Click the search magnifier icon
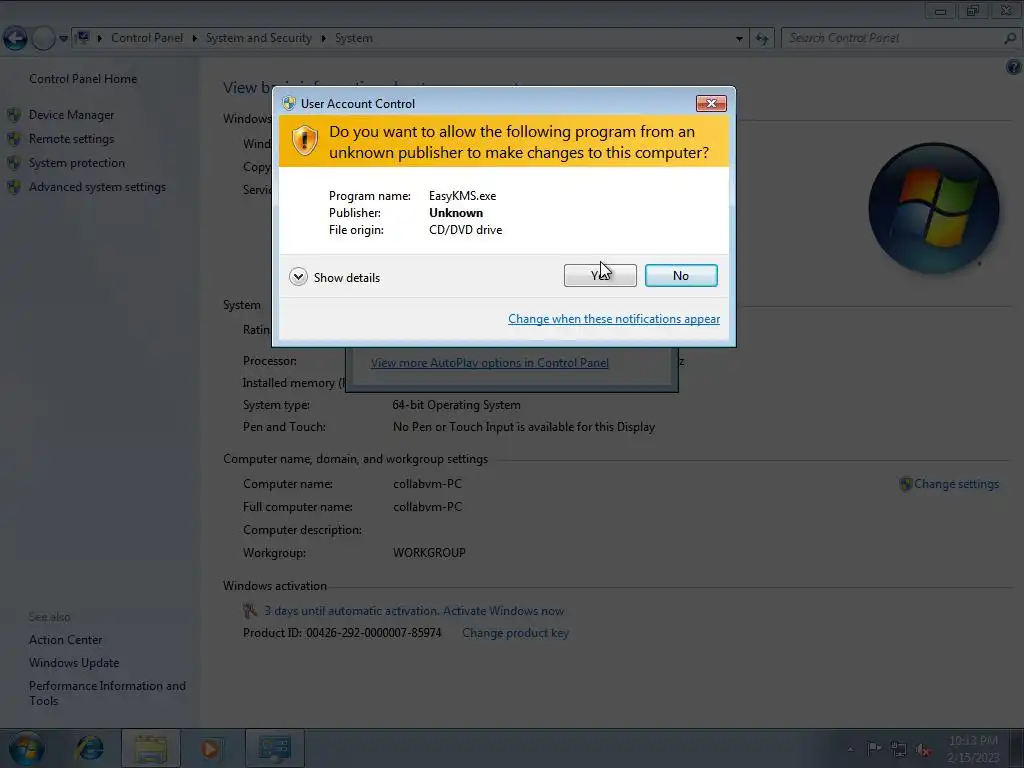1024x768 pixels. point(1010,38)
